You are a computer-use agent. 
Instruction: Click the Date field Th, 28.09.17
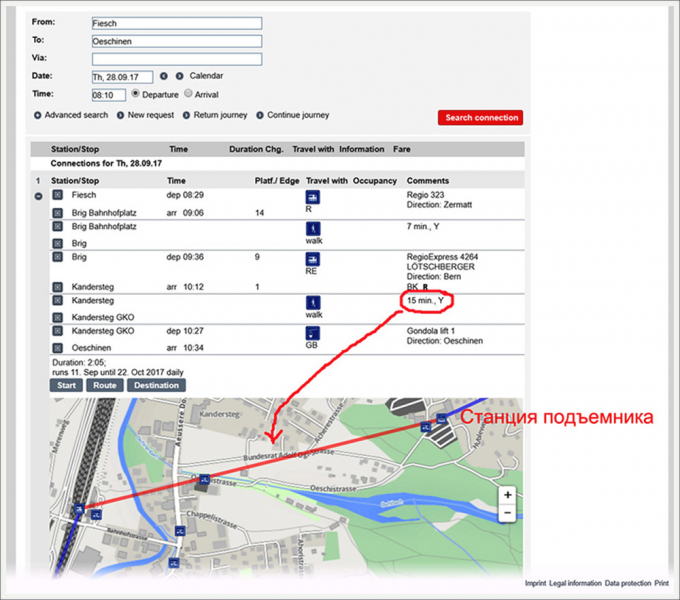tap(122, 77)
